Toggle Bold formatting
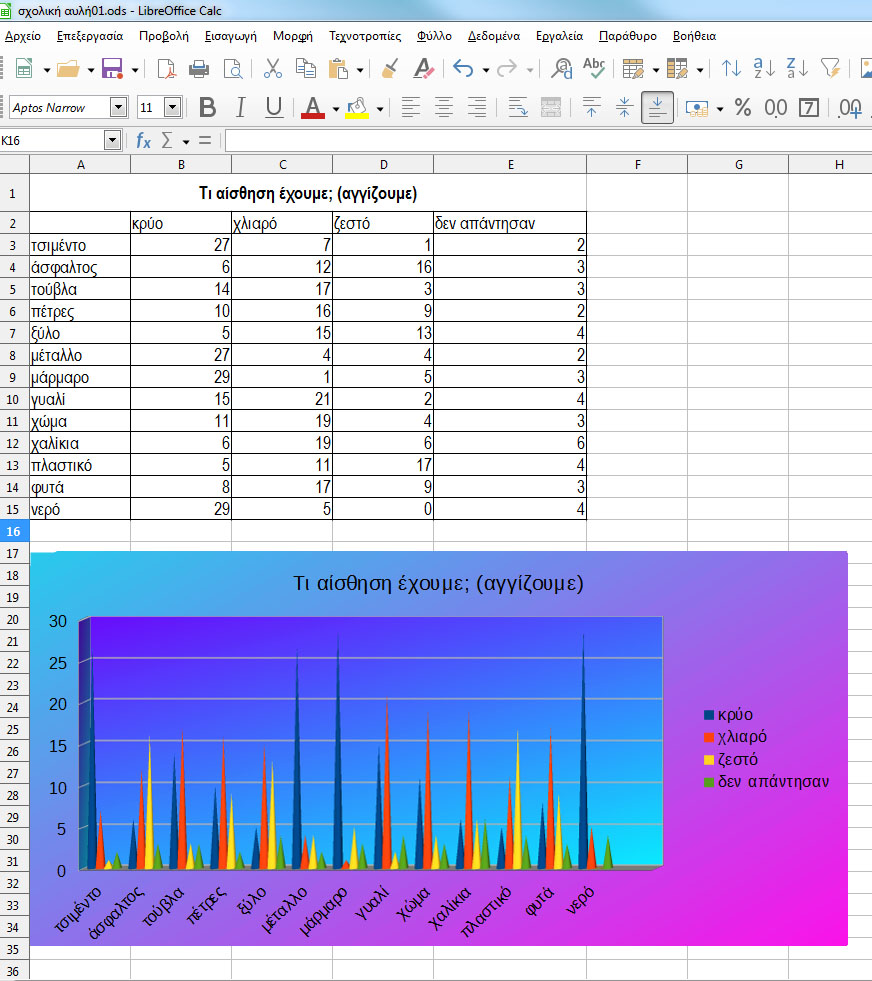 [x=208, y=108]
